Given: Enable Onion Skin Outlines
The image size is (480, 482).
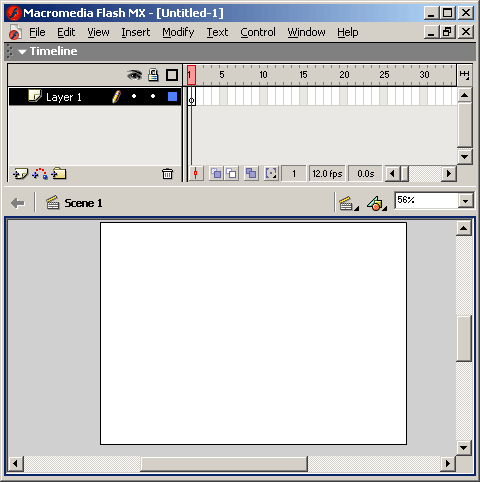Looking at the screenshot, I should 231,174.
